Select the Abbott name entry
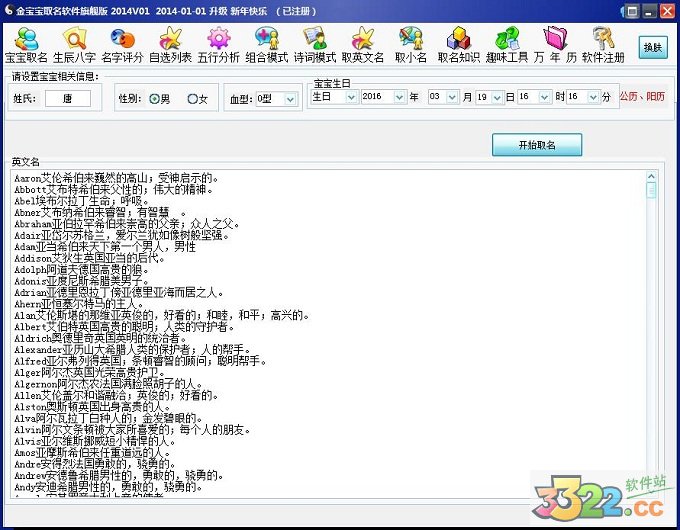680x530 pixels. pyautogui.click(x=114, y=190)
